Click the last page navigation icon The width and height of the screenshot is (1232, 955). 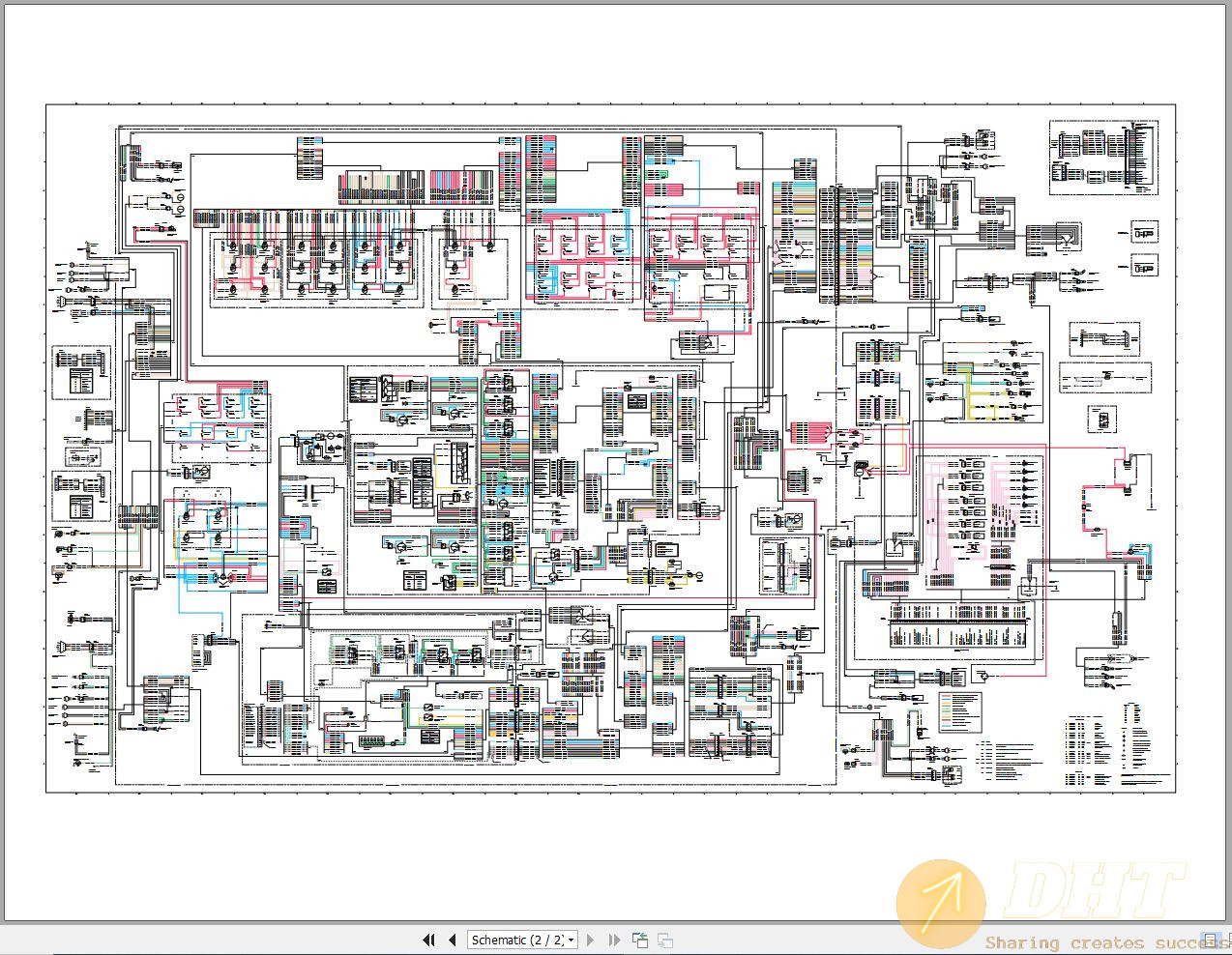click(x=614, y=940)
